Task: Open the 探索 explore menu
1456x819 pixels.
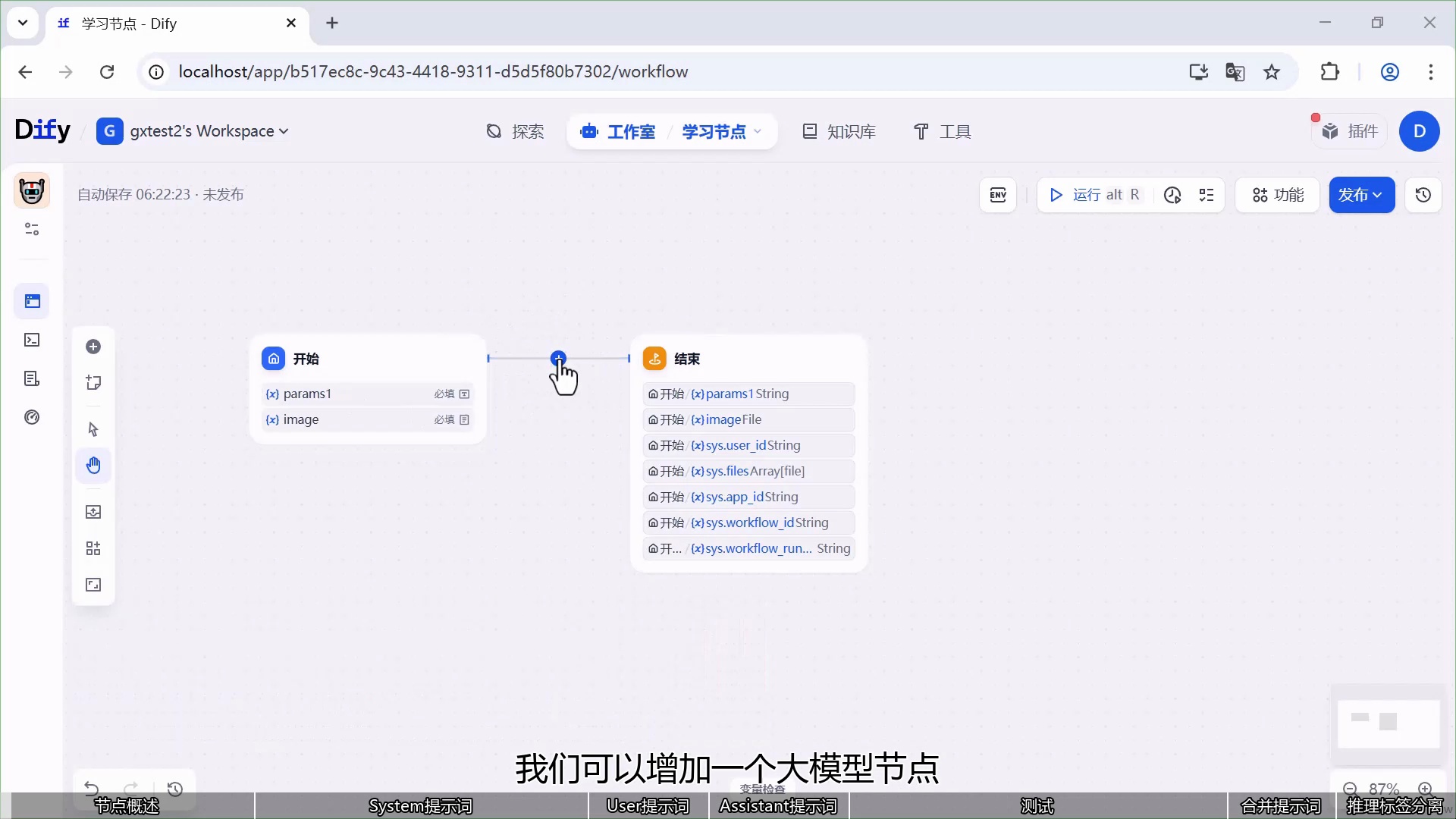Action: (515, 132)
